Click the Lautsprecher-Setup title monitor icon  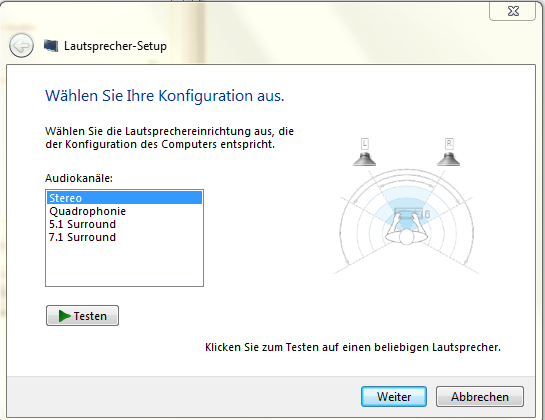(x=51, y=46)
